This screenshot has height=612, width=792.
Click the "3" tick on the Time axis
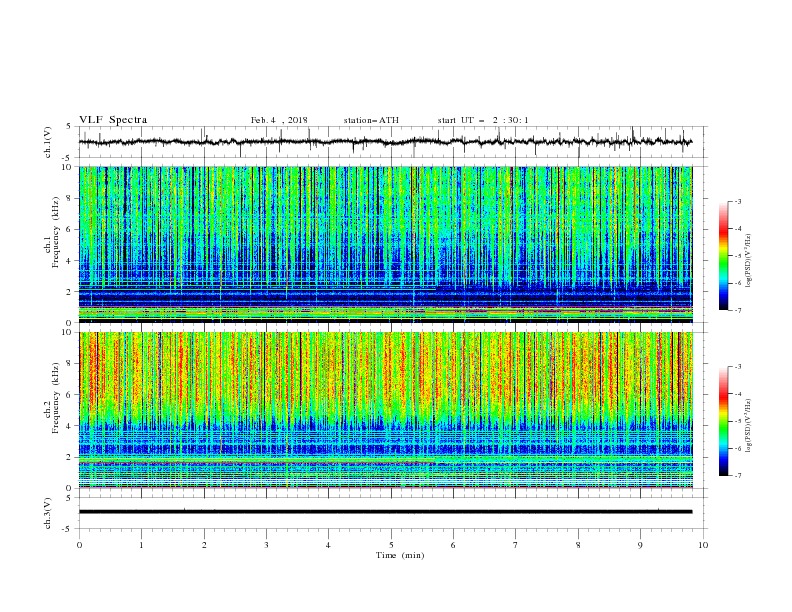266,545
